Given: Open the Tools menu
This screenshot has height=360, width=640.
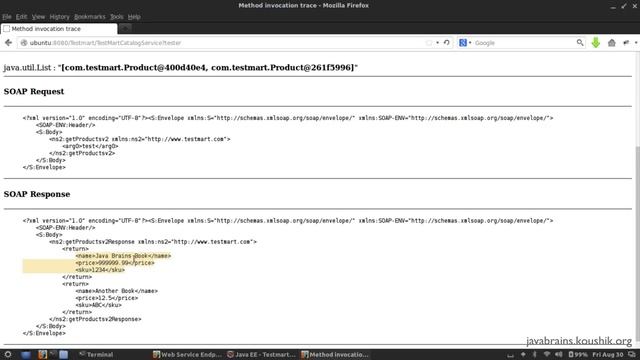Looking at the screenshot, I should tap(116, 17).
